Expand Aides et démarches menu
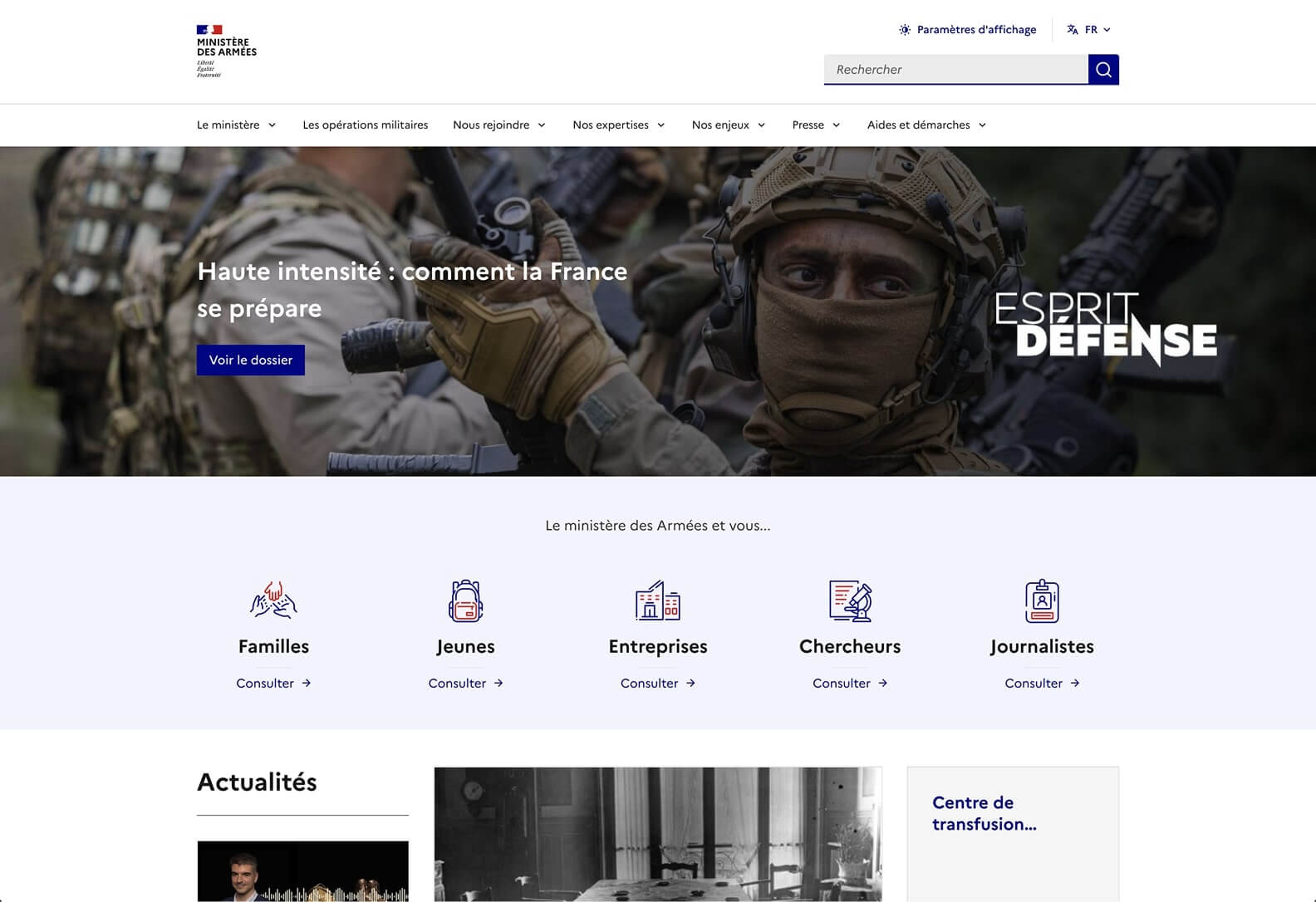This screenshot has height=902, width=1316. tap(926, 125)
